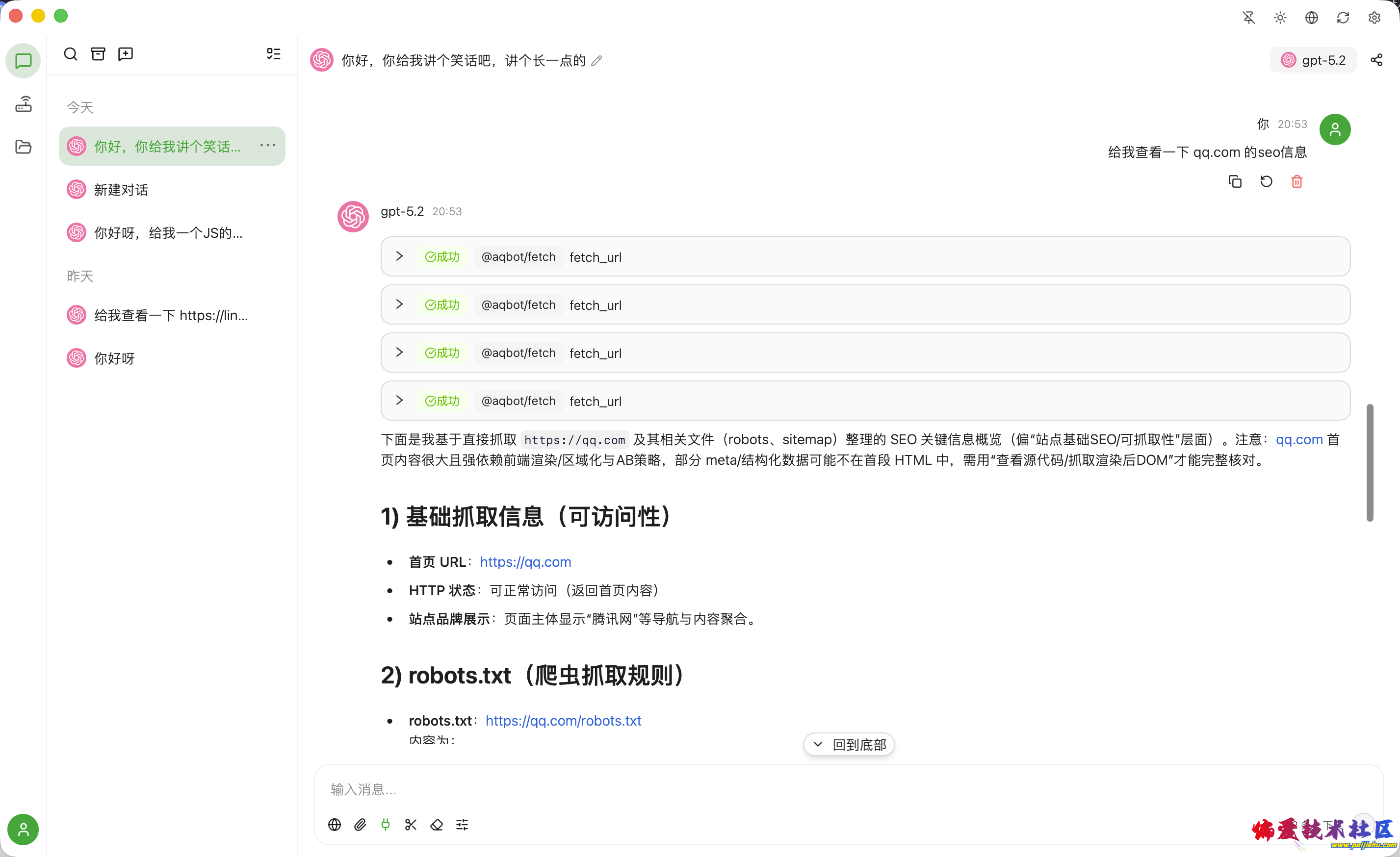Expand the last fetch_url result row
1400x857 pixels.
point(399,401)
